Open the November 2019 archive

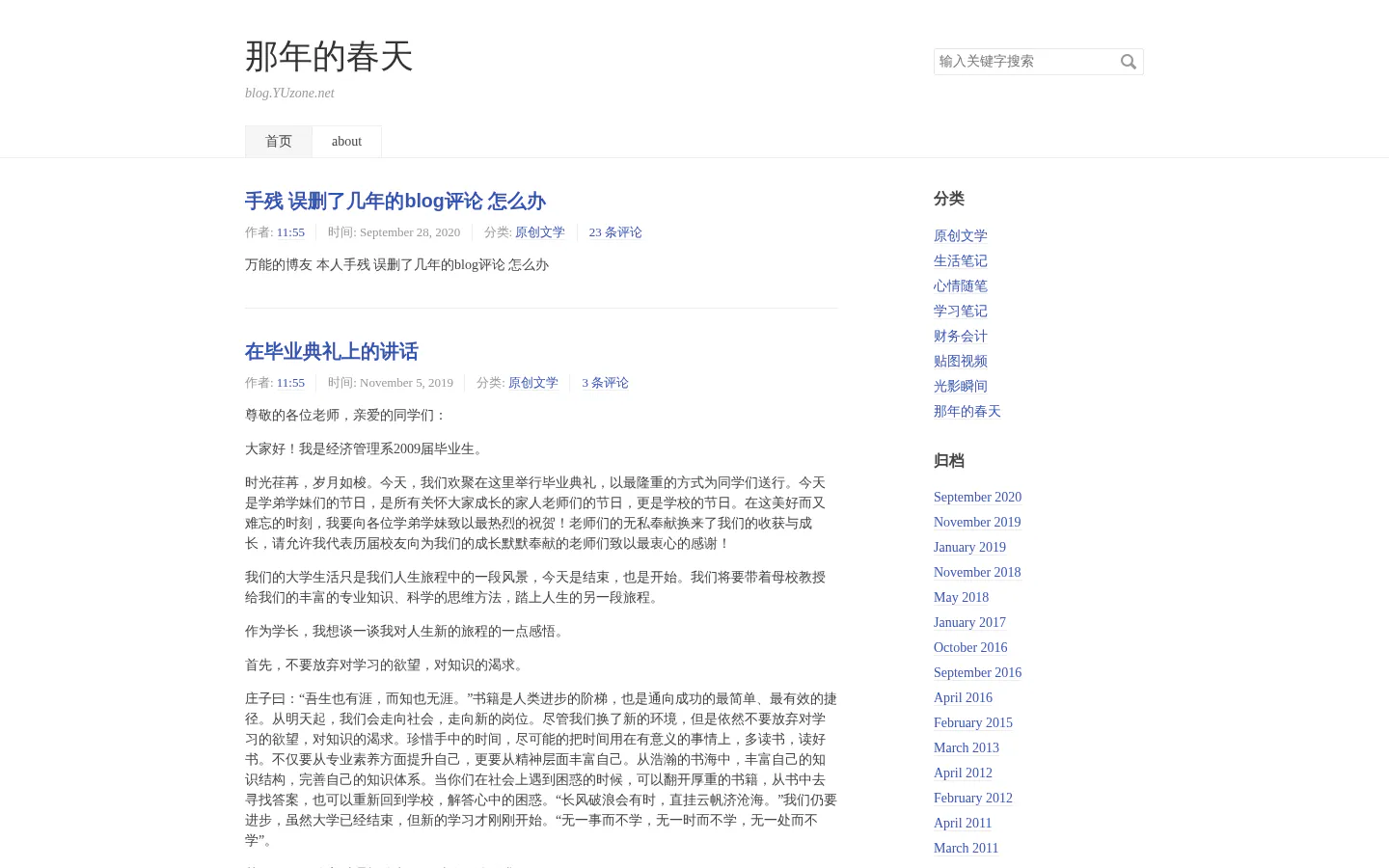pos(977,523)
